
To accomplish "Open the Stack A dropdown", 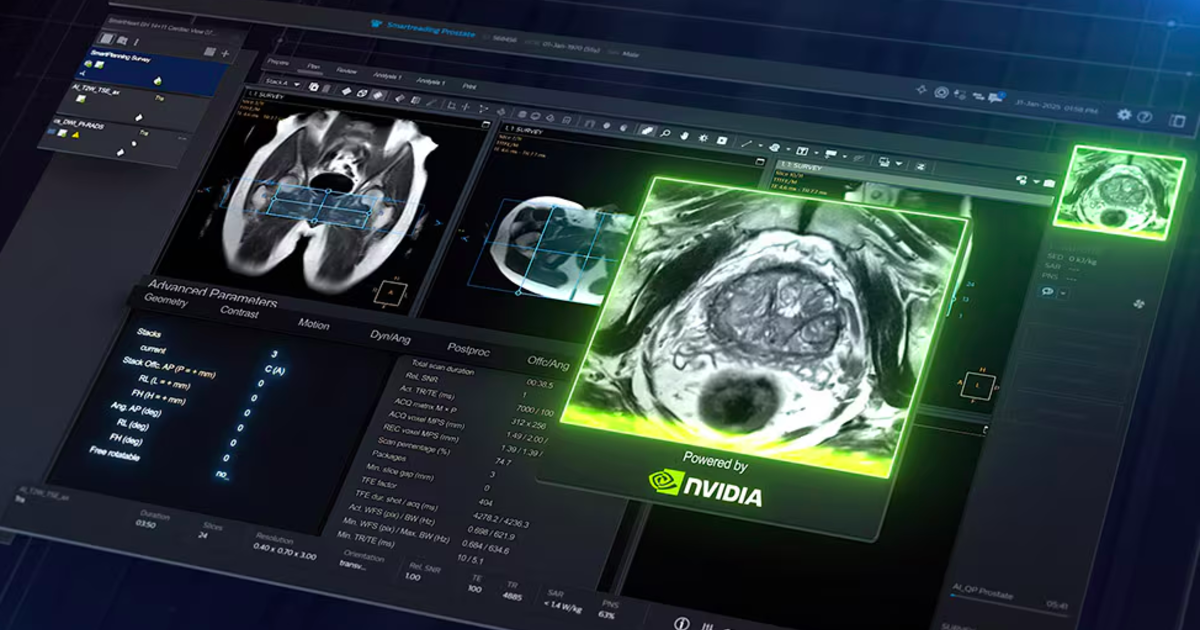I will tap(282, 81).
